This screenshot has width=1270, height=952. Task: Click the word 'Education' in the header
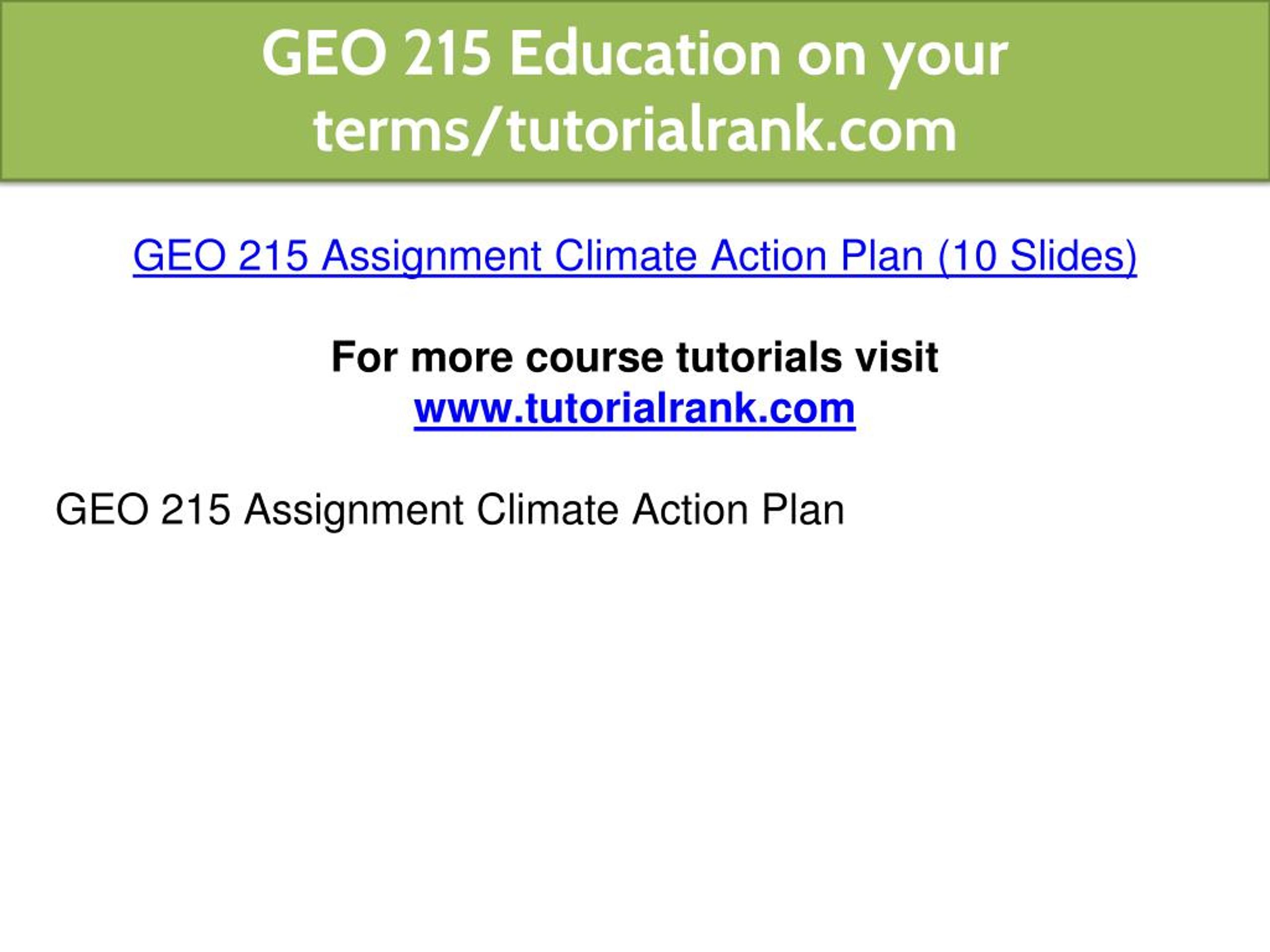[645, 55]
